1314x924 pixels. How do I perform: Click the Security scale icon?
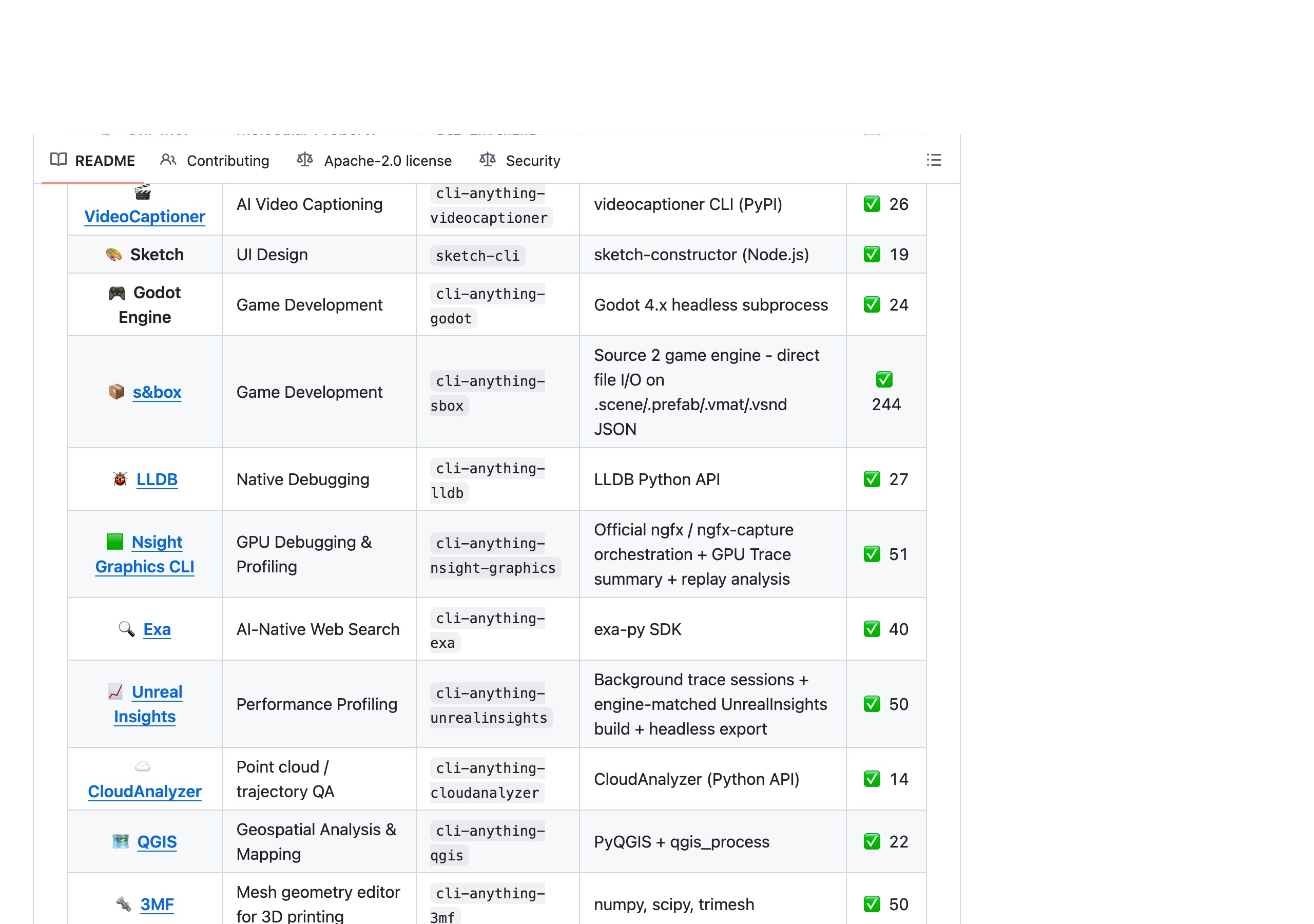[488, 160]
